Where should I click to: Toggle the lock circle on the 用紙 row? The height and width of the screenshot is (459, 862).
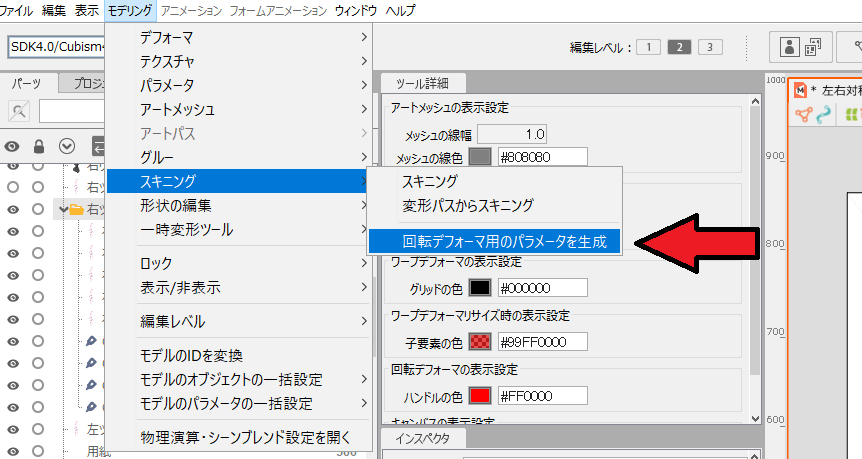[38, 451]
